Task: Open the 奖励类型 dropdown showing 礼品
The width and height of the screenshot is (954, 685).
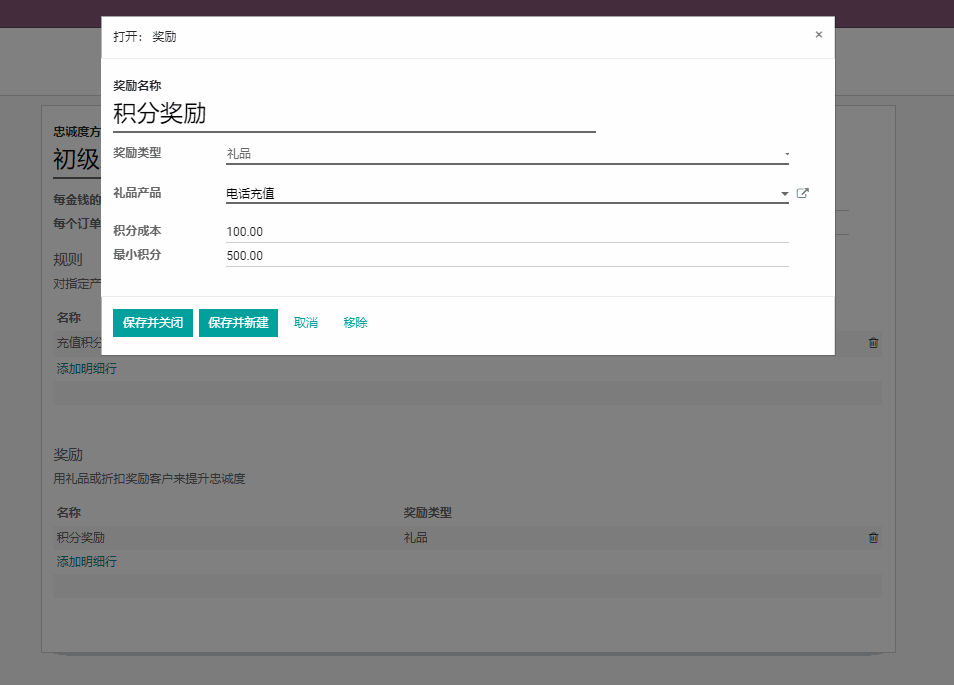Action: coord(507,154)
